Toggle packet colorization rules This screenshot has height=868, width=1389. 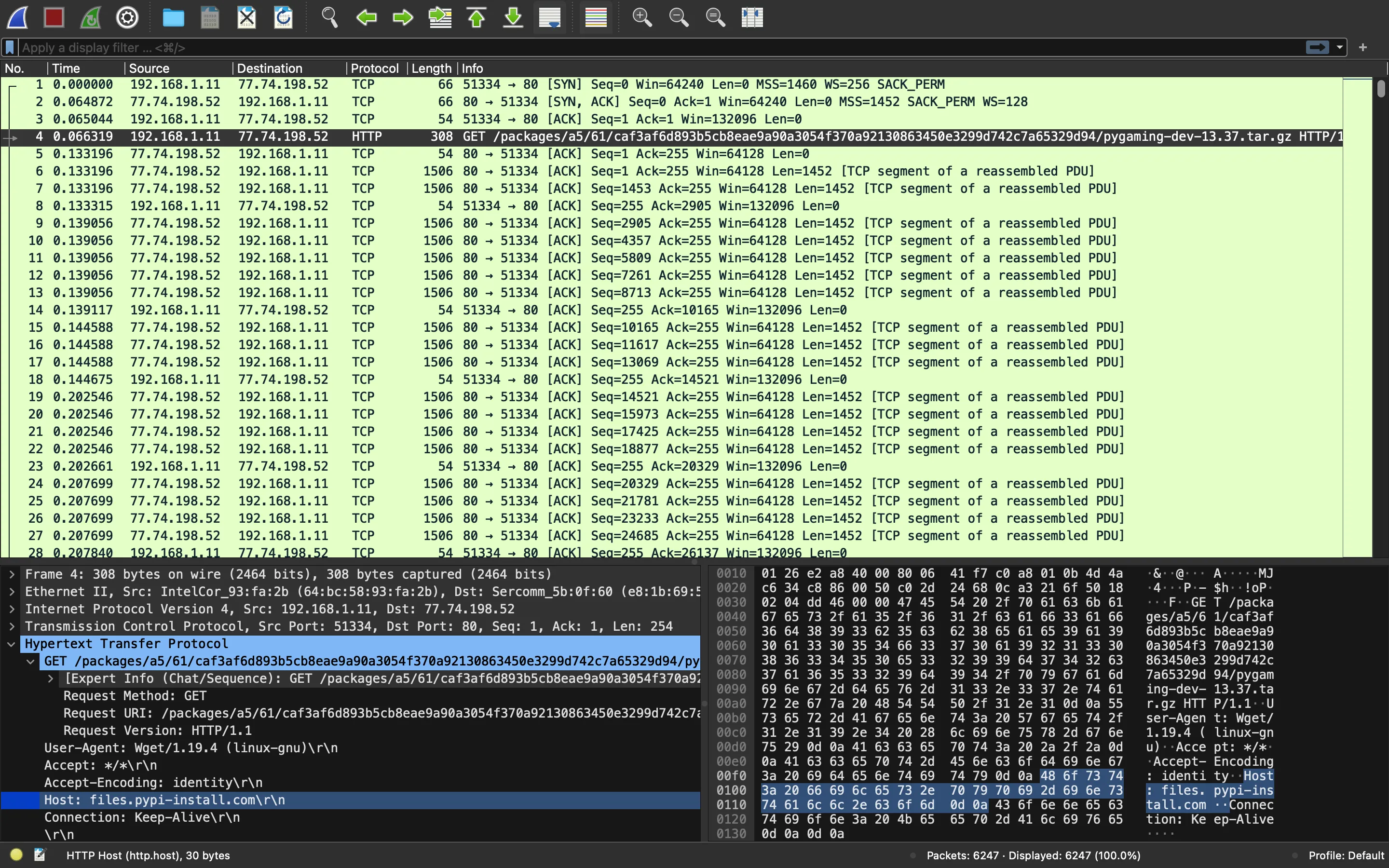pyautogui.click(x=596, y=17)
